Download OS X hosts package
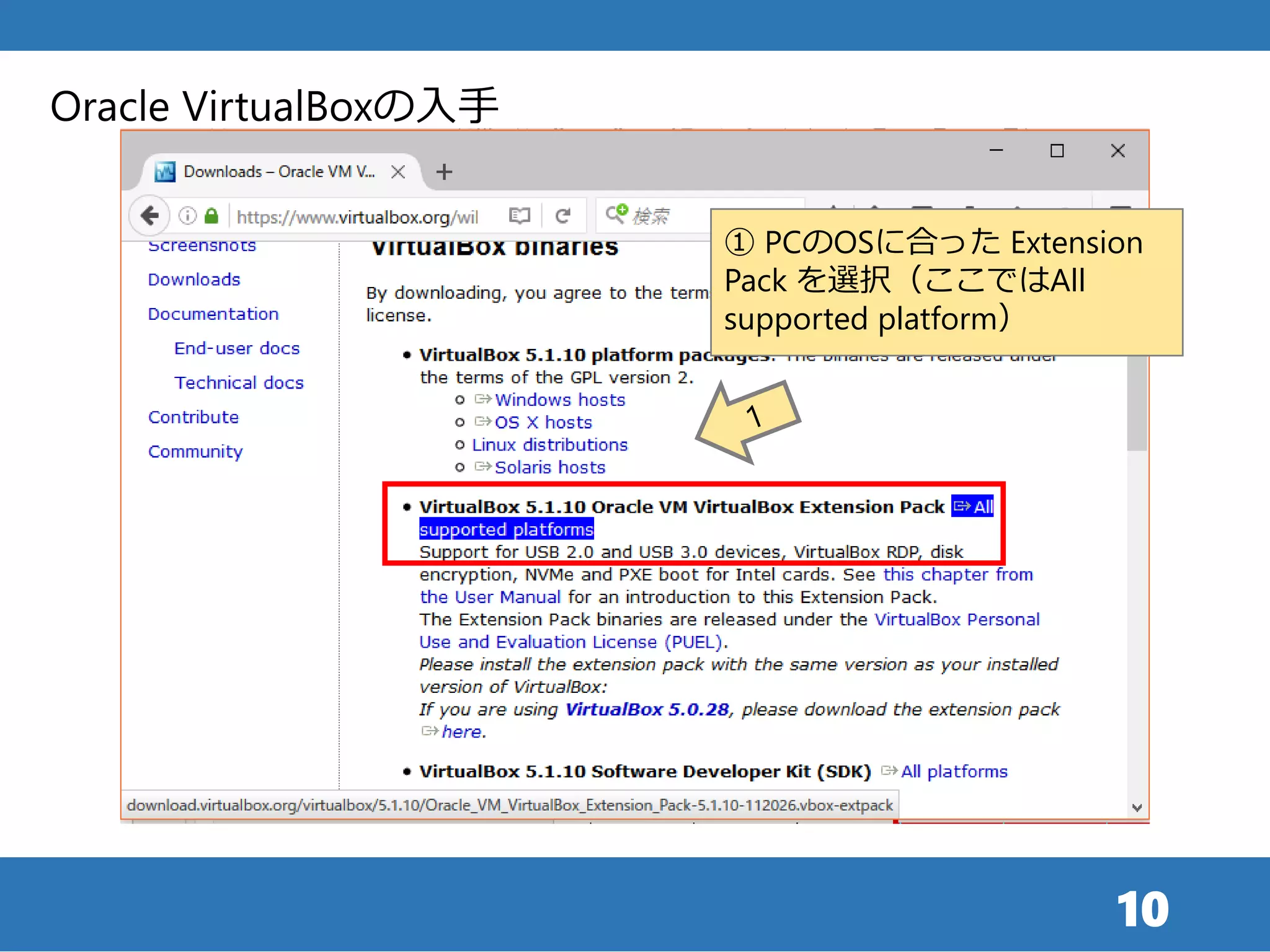 (543, 422)
